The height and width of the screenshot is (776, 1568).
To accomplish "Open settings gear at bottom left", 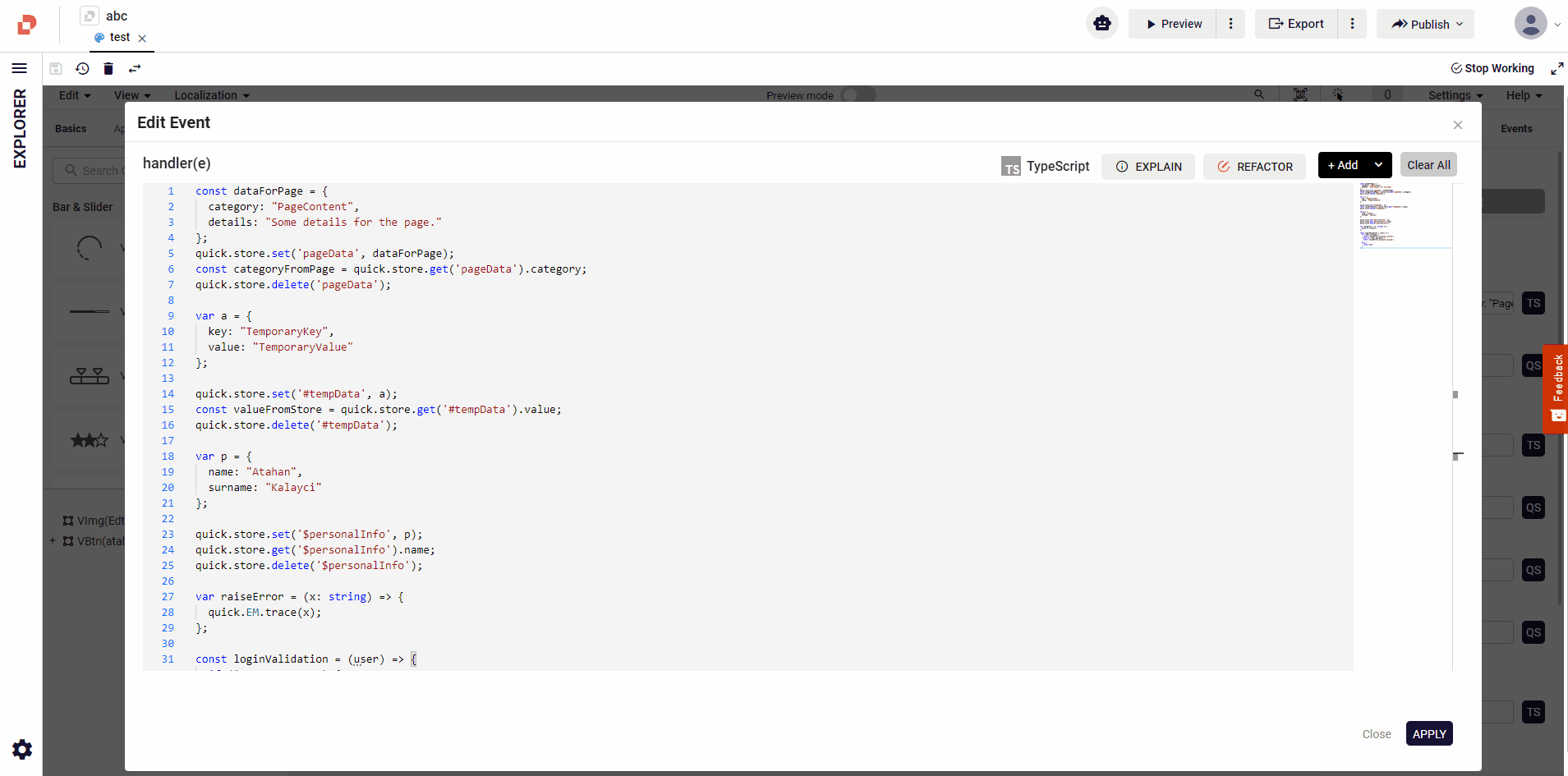I will 22,749.
